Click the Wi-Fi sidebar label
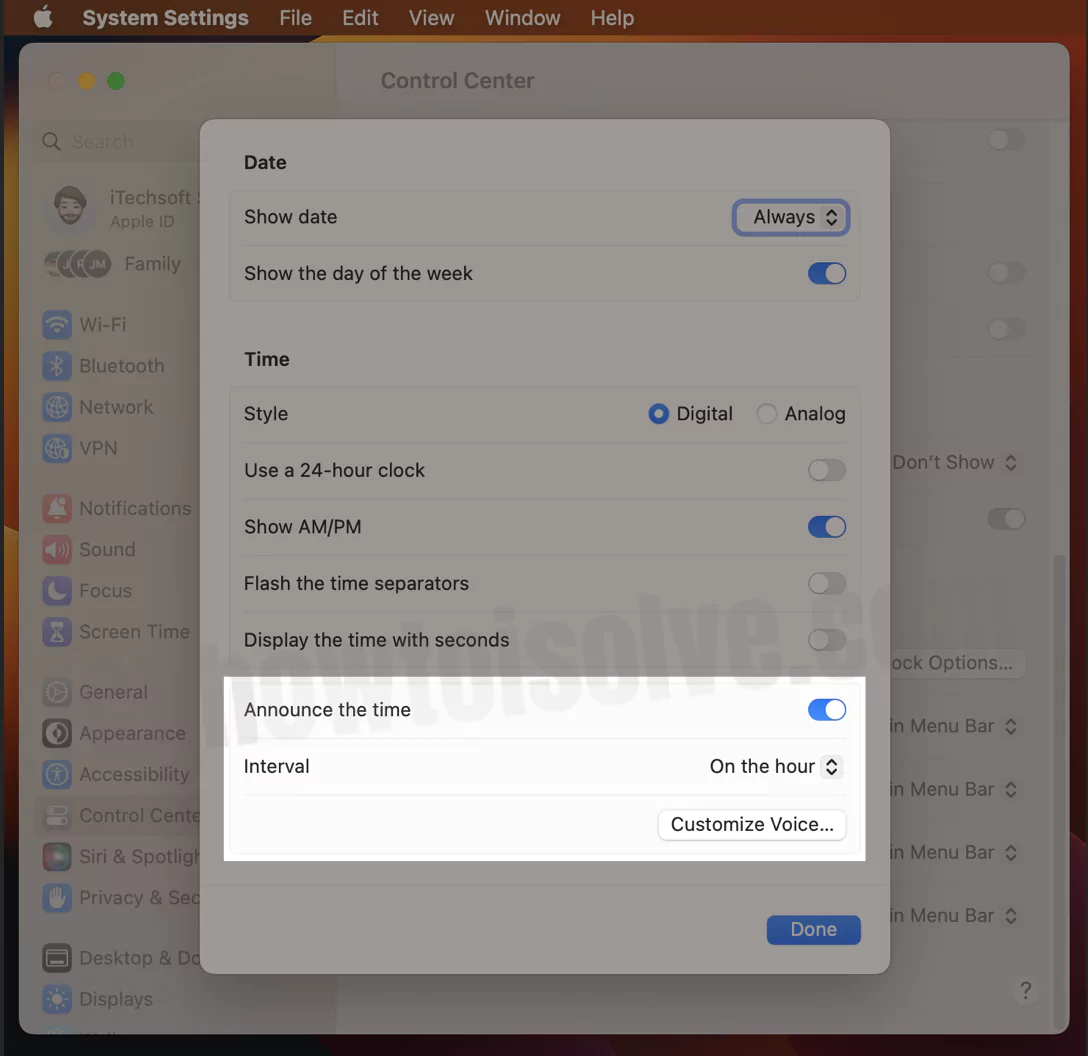 [x=103, y=325]
